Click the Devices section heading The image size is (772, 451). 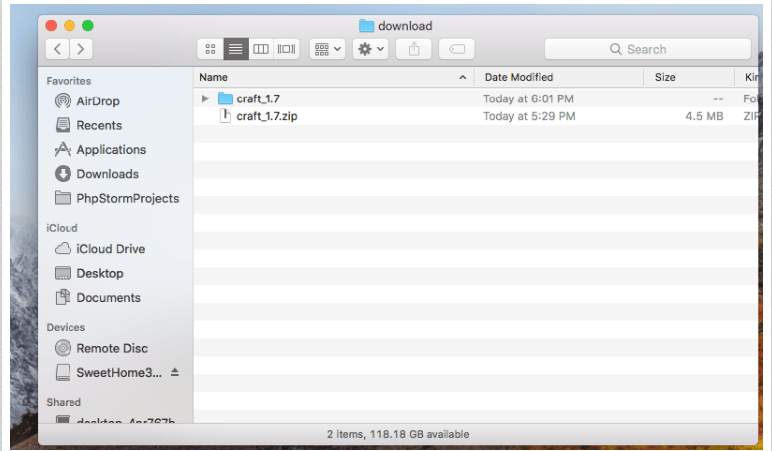pyautogui.click(x=65, y=327)
